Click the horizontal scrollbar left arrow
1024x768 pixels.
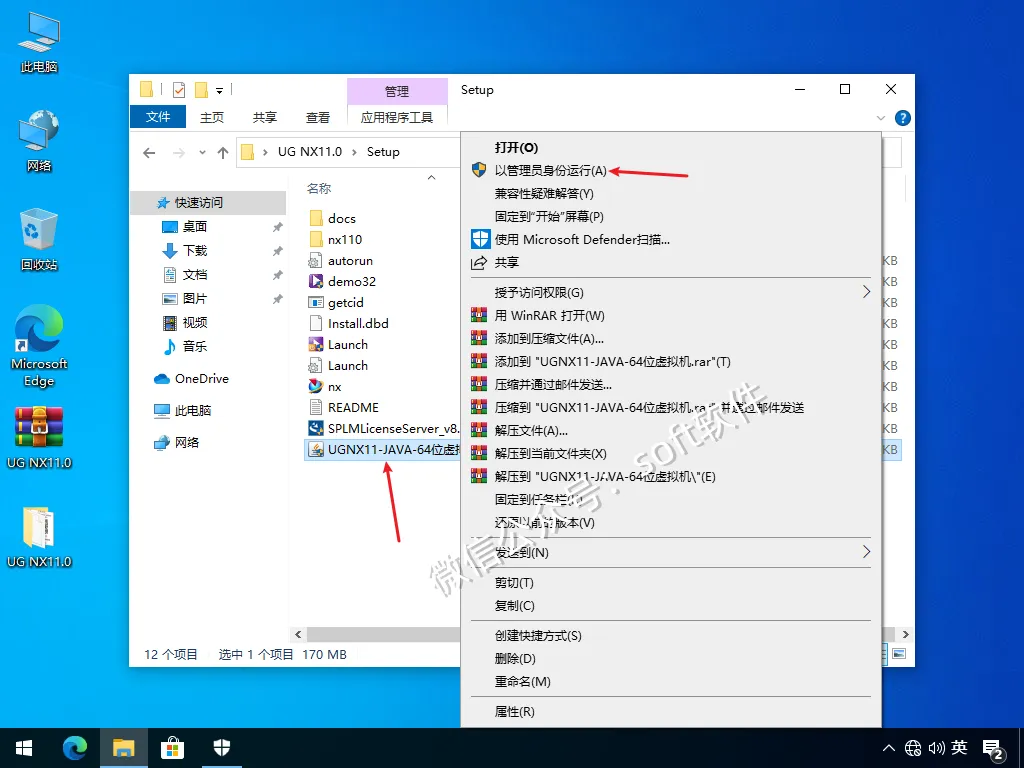click(x=298, y=634)
